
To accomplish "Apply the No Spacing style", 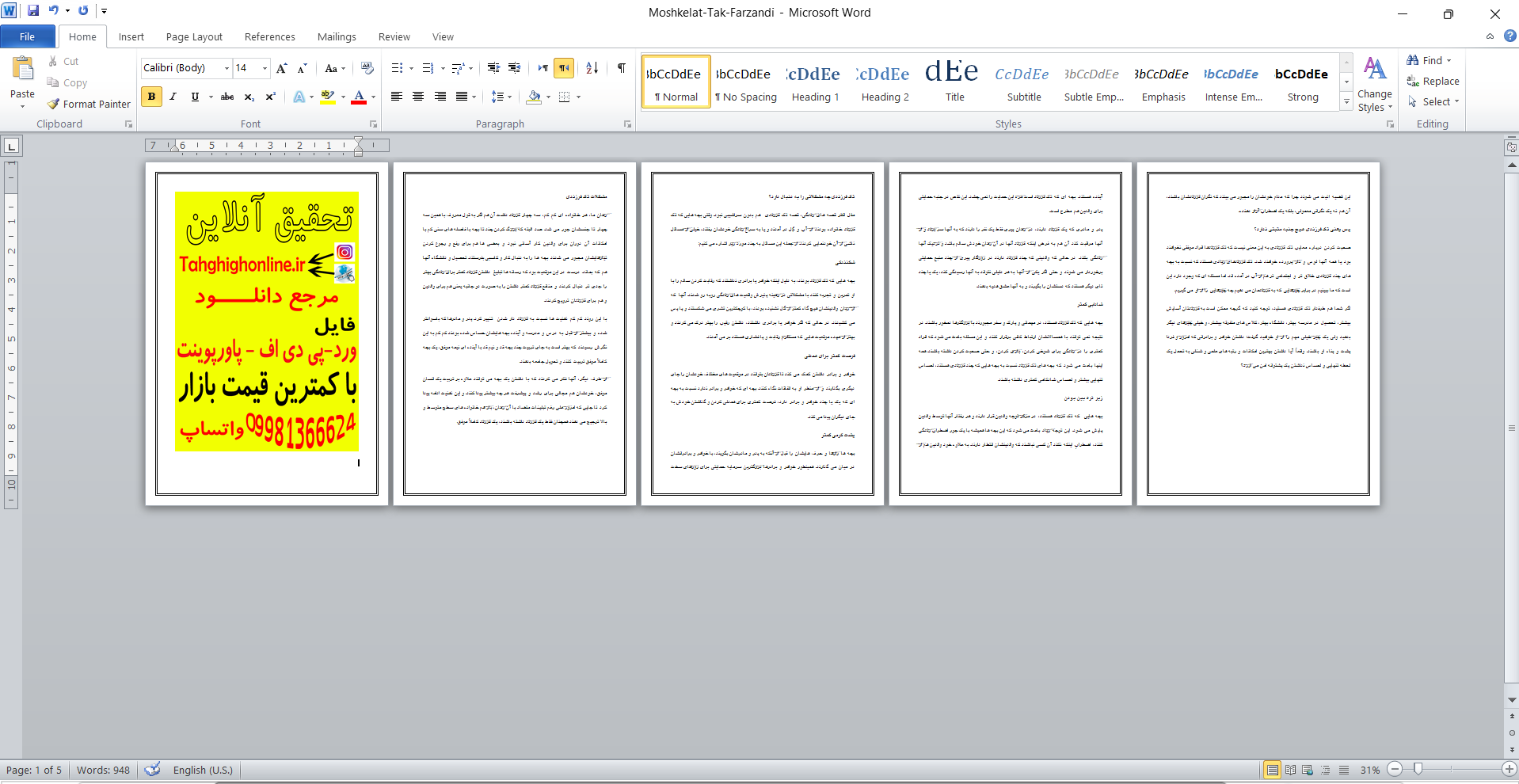I will [745, 82].
